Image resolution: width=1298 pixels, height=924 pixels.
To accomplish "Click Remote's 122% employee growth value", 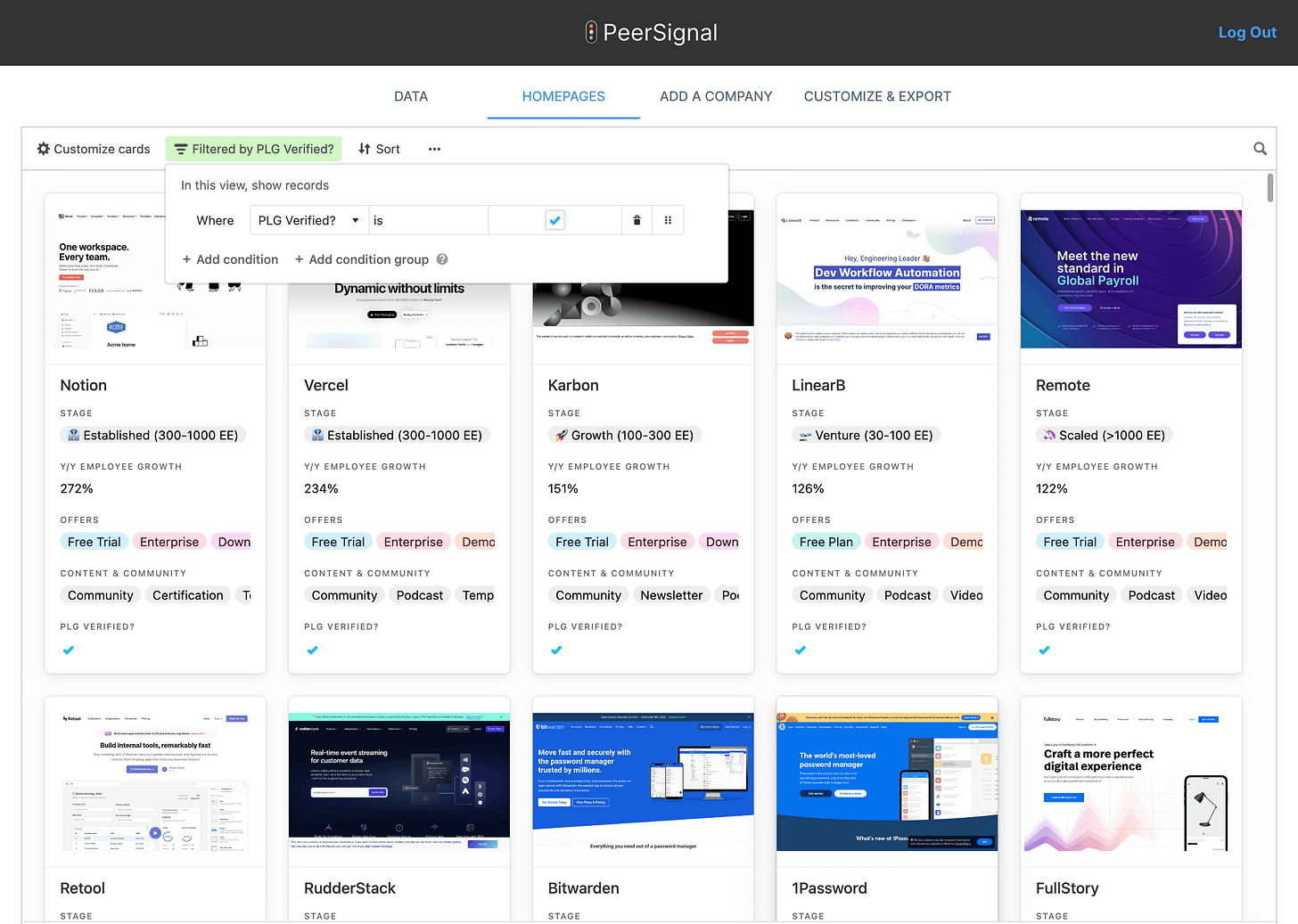I will tap(1052, 488).
